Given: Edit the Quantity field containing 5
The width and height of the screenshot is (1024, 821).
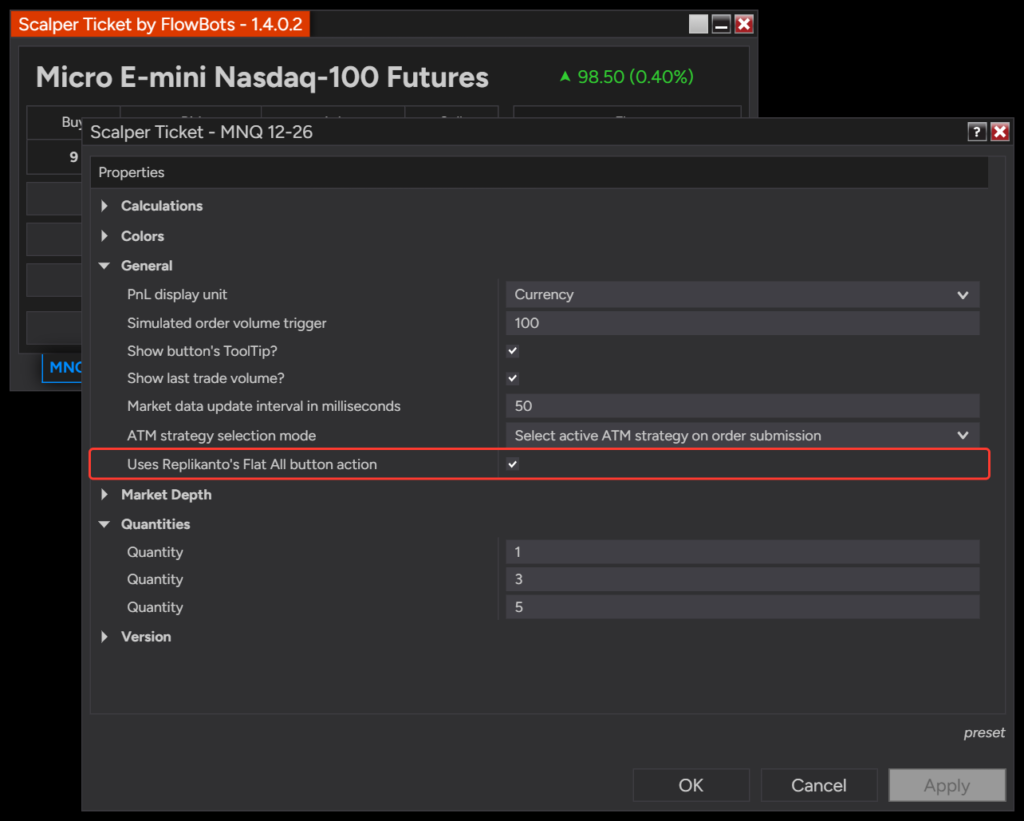Looking at the screenshot, I should (x=742, y=607).
